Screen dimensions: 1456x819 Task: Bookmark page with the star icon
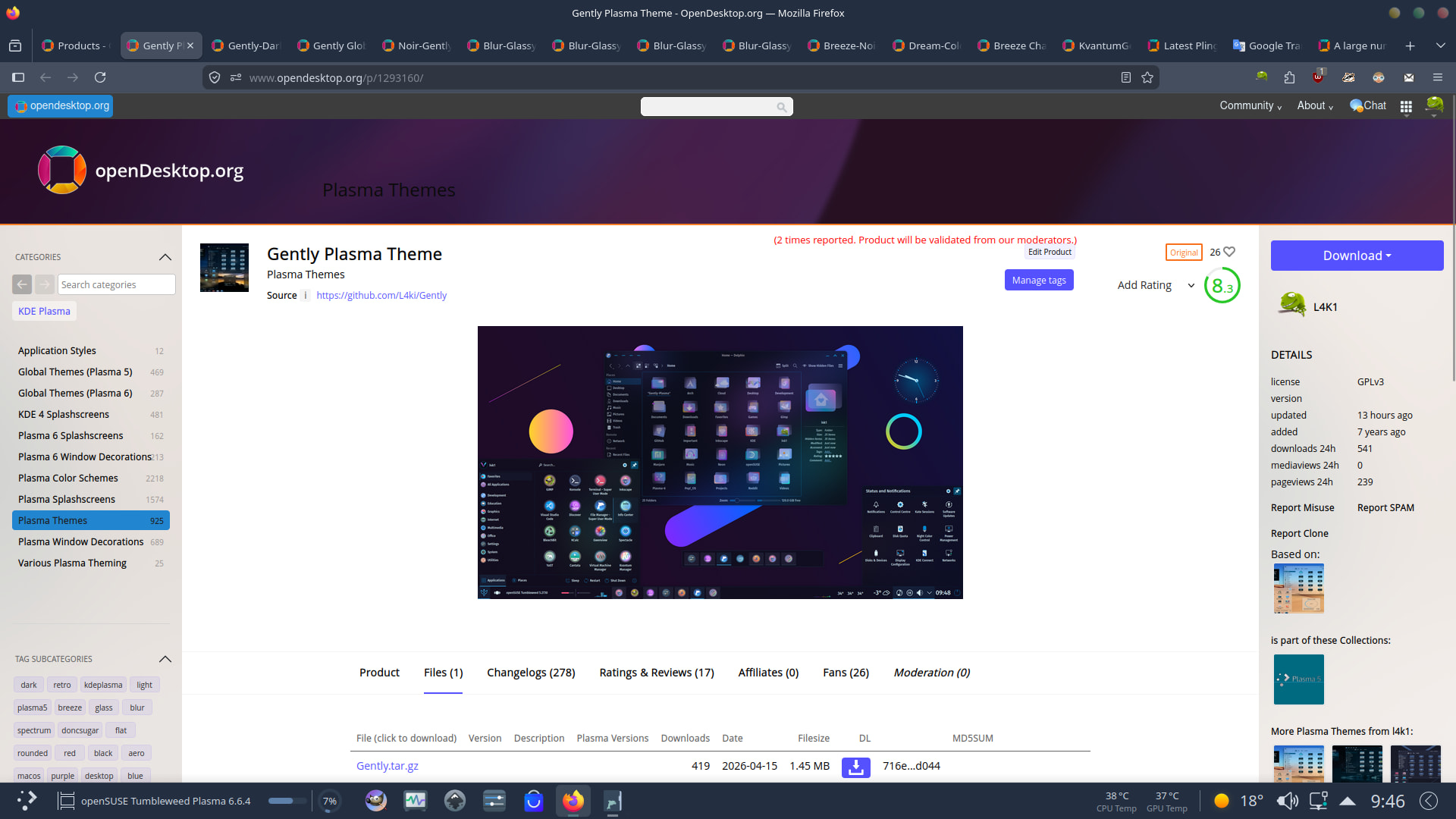tap(1147, 77)
